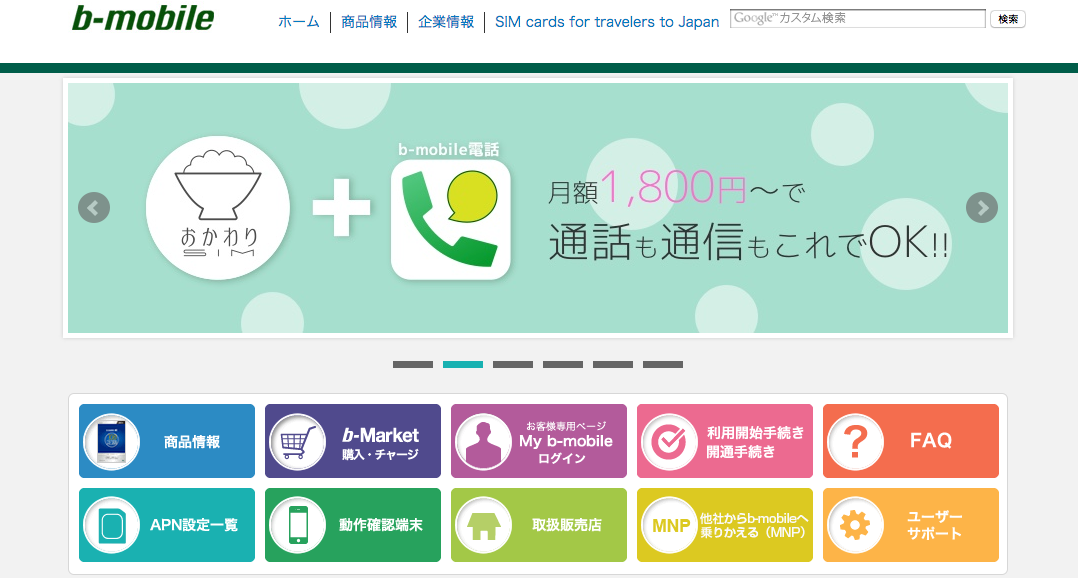1078x578 pixels.
Task: Click the question mark FAQ icon
Action: click(855, 442)
